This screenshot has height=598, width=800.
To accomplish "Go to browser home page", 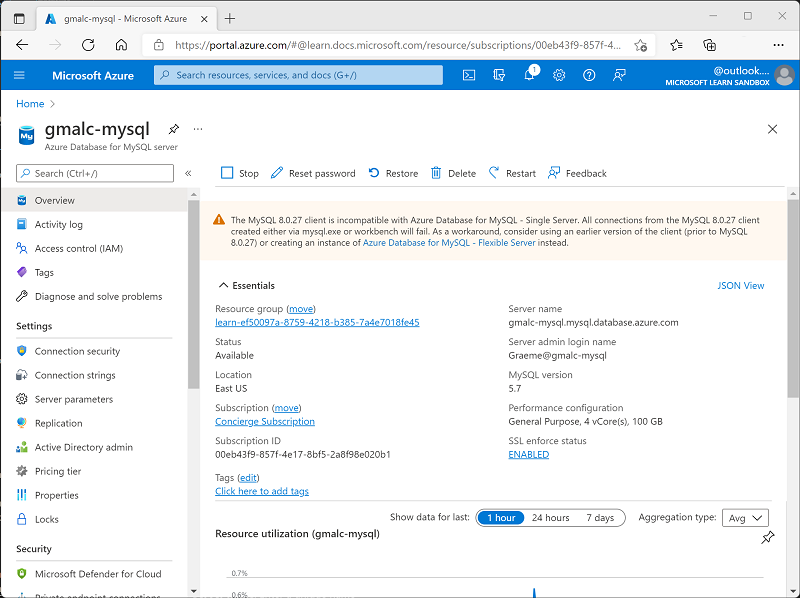I will point(121,45).
